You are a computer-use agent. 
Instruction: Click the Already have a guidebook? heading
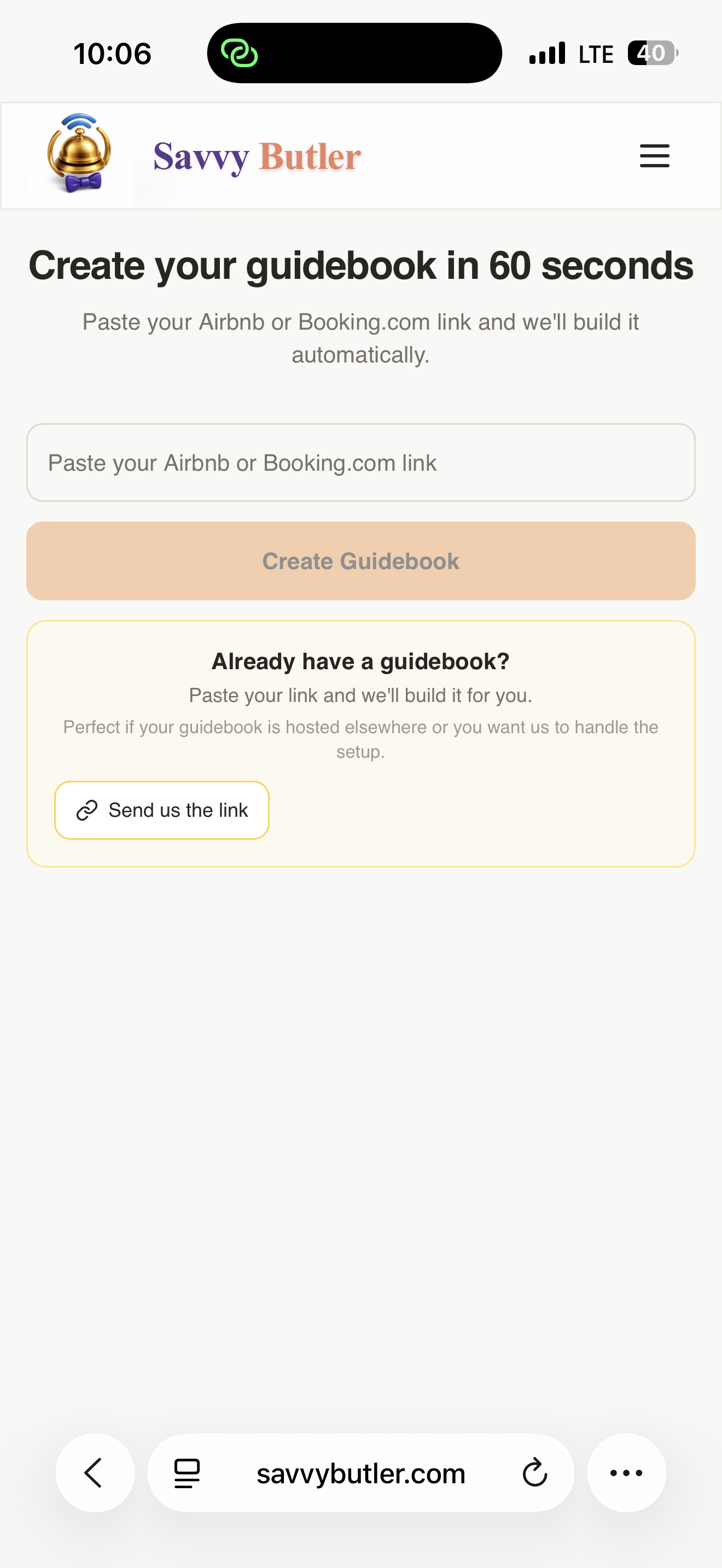[x=360, y=662]
